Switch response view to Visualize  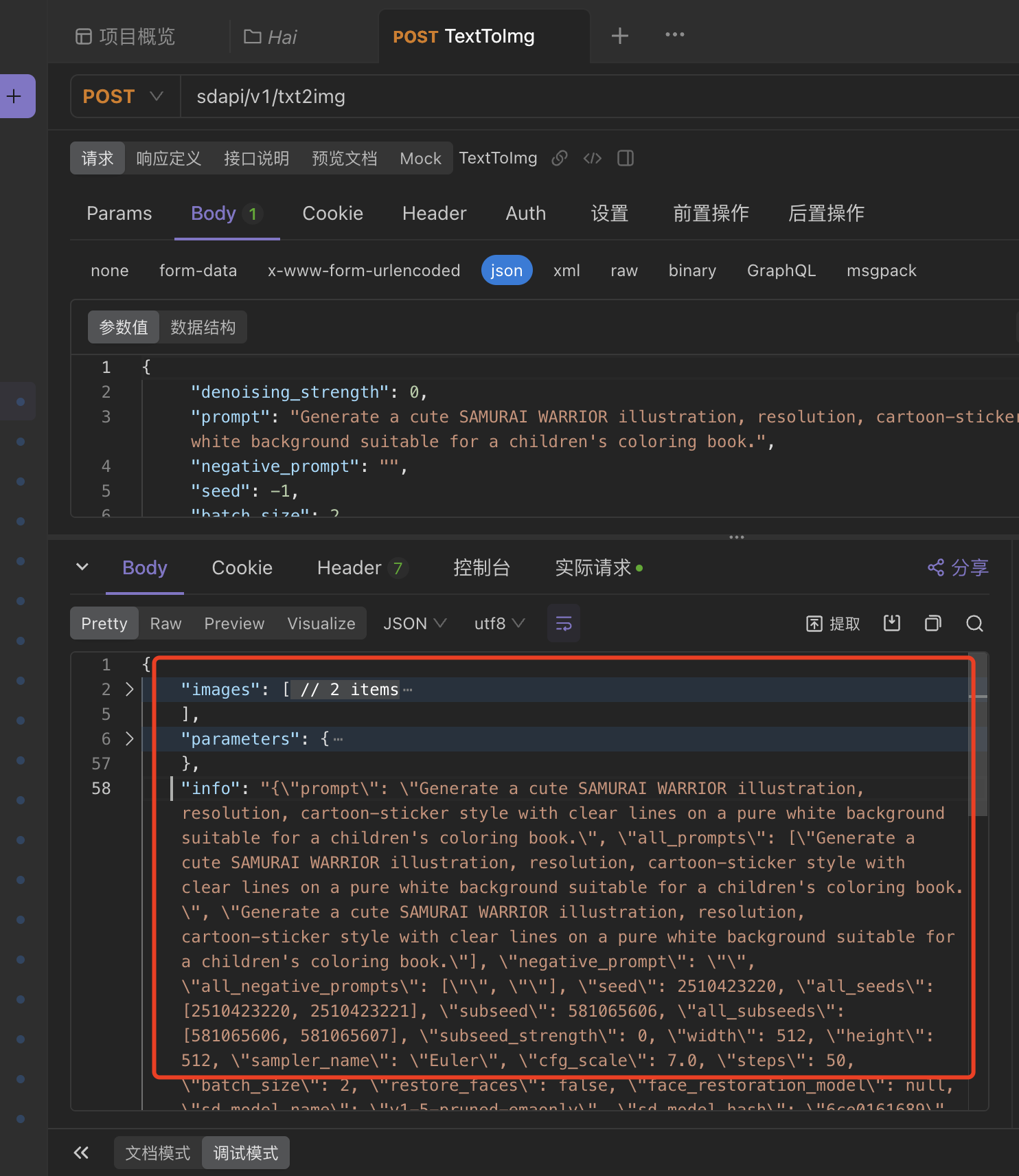(x=321, y=623)
